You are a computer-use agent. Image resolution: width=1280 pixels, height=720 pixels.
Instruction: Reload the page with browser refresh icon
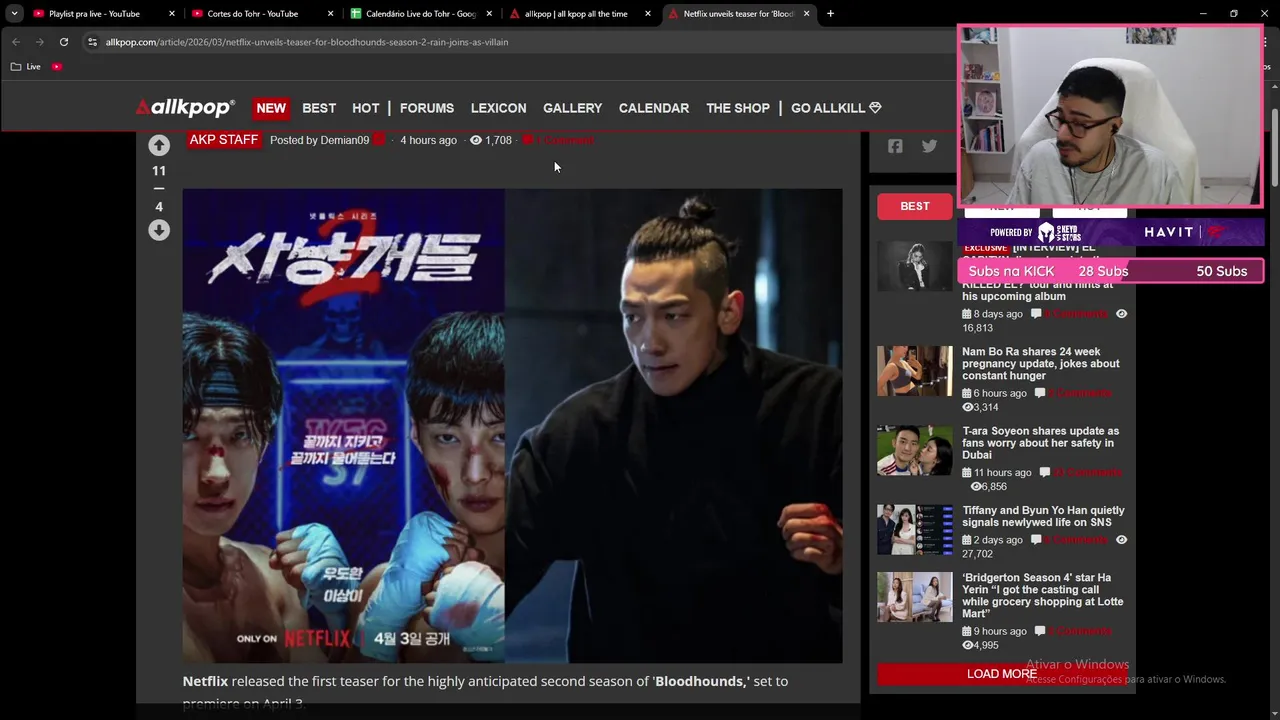coord(64,42)
